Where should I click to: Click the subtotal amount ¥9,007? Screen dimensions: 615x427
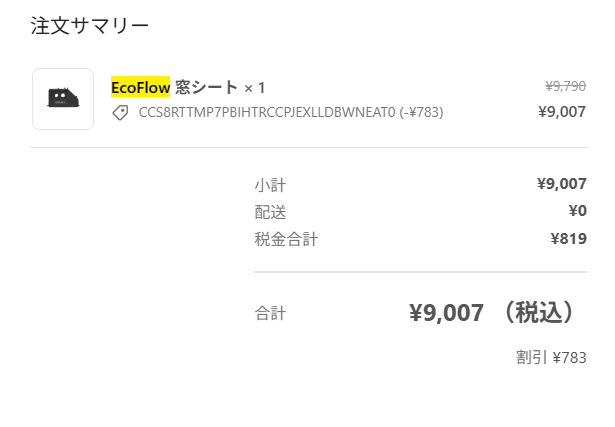click(562, 184)
